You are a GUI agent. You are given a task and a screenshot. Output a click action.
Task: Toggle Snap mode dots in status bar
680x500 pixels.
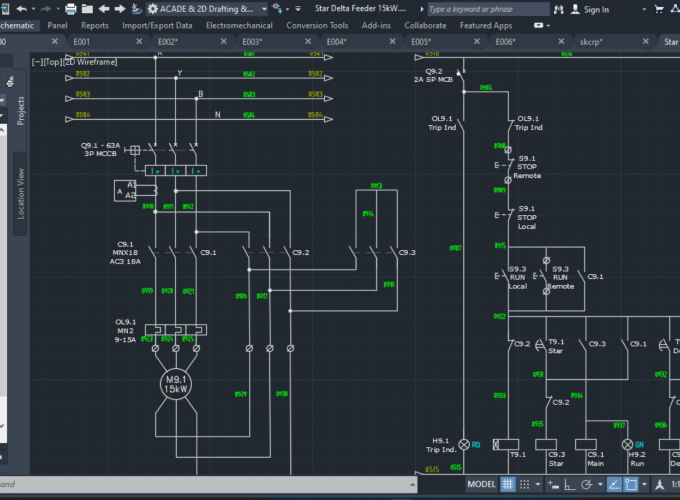click(525, 484)
